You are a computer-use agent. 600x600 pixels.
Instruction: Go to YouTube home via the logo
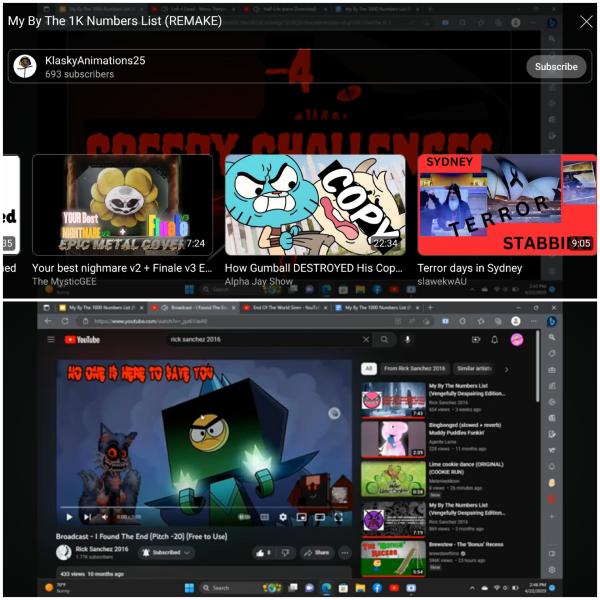tap(82, 339)
